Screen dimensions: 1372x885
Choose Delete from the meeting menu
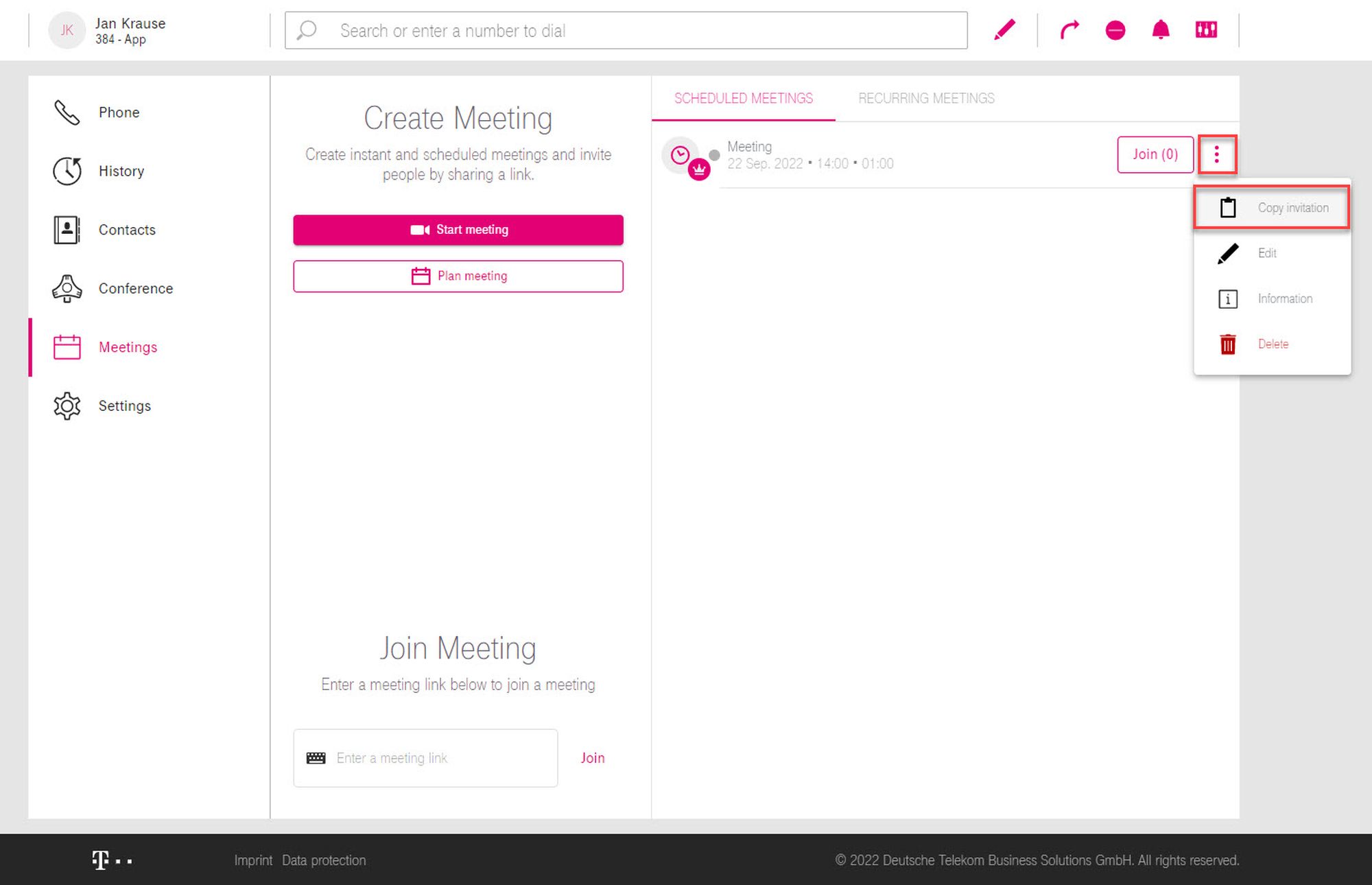[1272, 344]
